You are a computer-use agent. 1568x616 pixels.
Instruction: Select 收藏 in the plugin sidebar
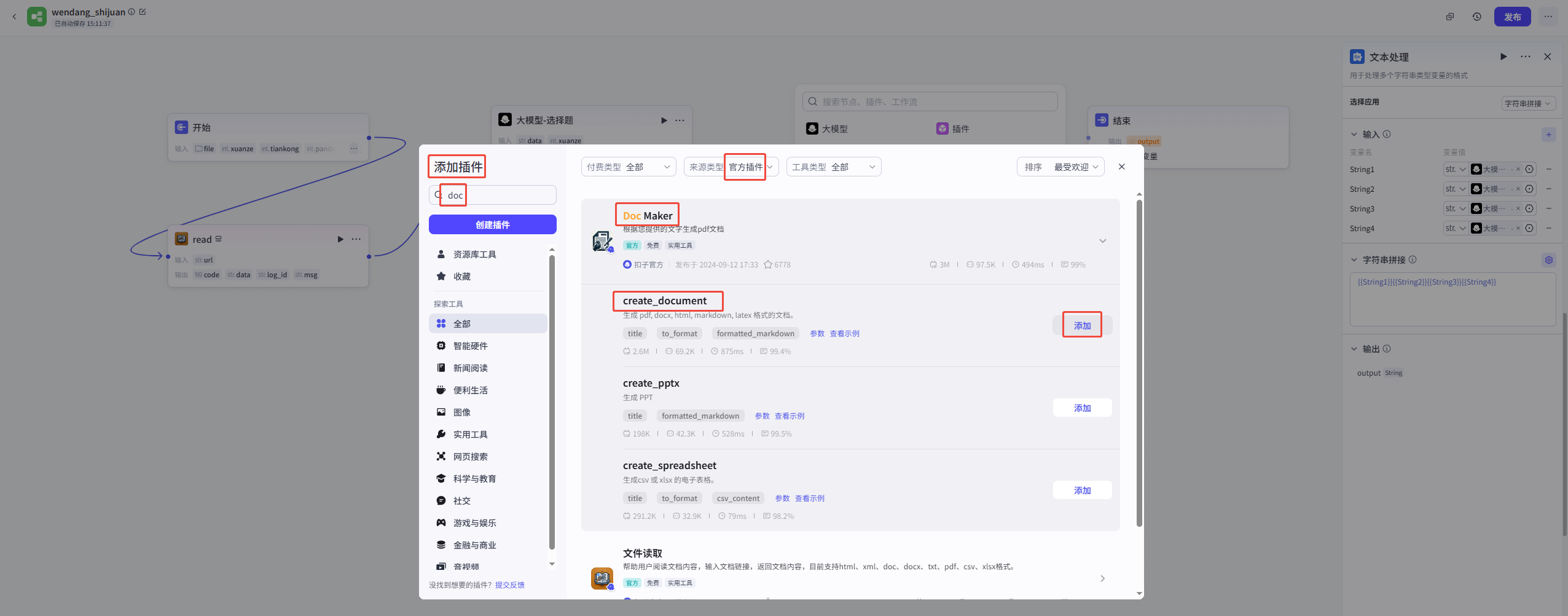461,277
